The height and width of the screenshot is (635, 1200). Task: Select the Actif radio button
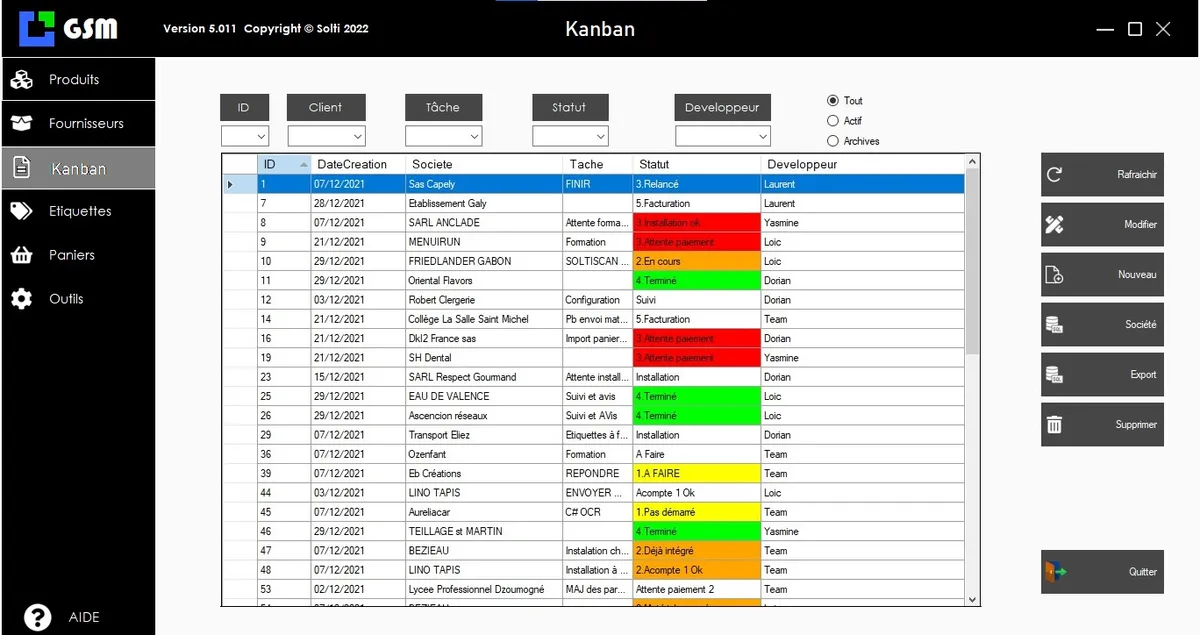point(833,120)
